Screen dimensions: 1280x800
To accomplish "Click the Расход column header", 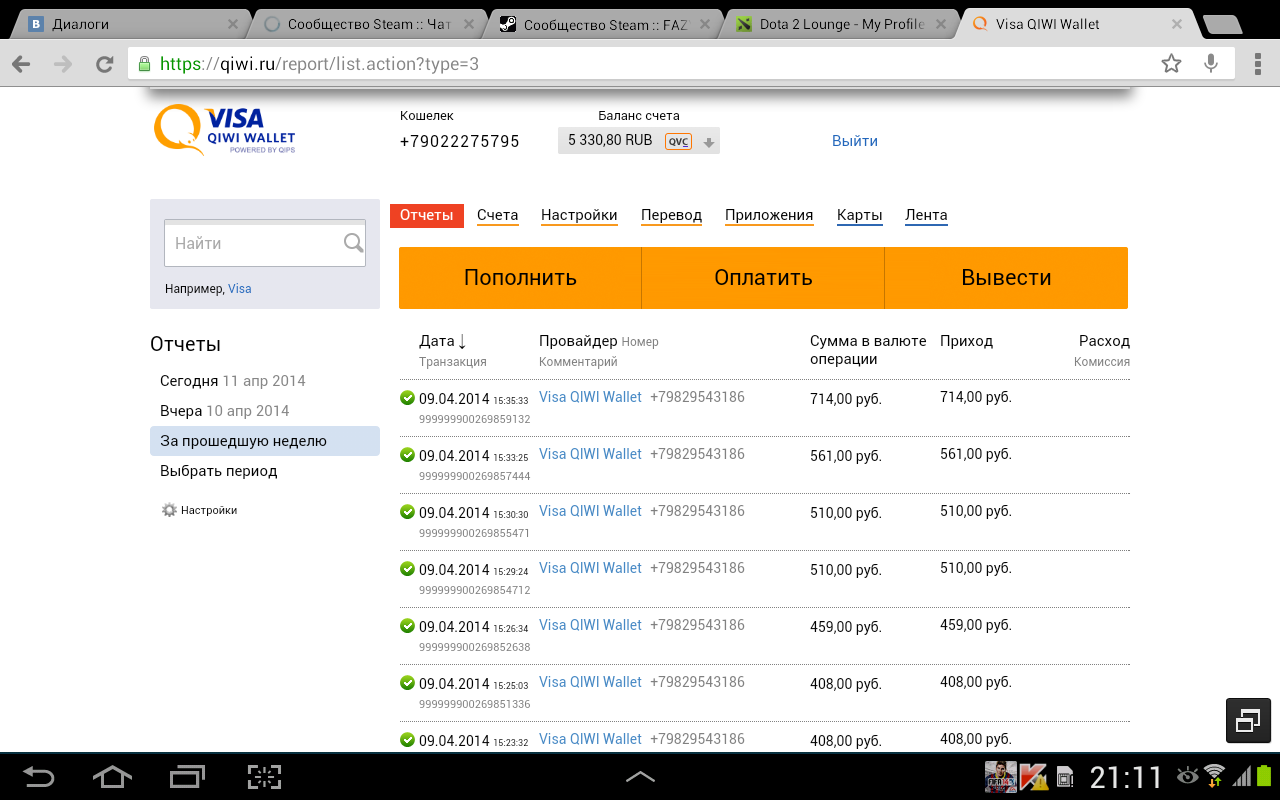I will pyautogui.click(x=1104, y=341).
